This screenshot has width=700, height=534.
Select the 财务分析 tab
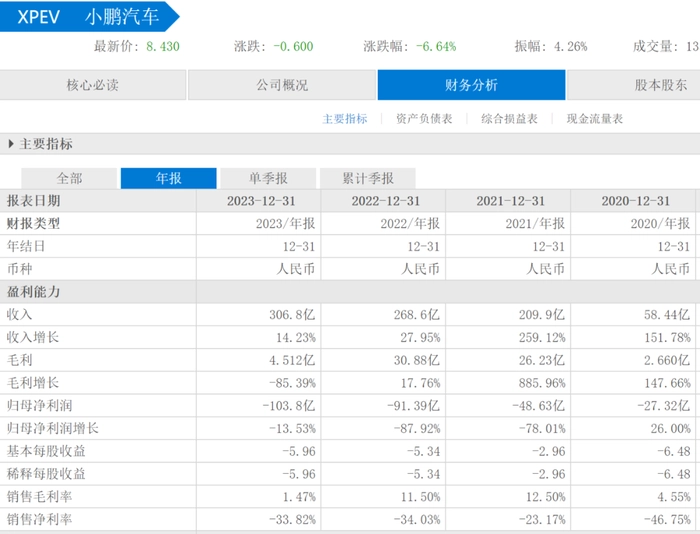point(471,85)
